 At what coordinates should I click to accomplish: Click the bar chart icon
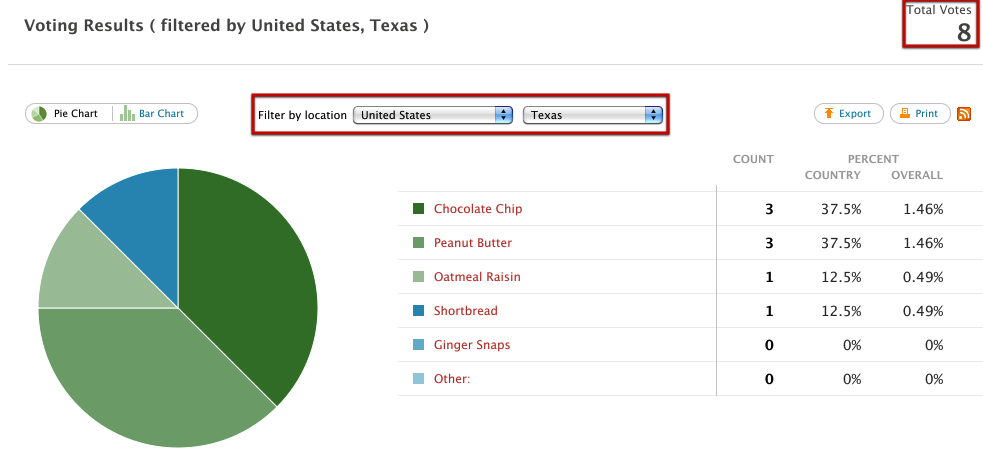[127, 114]
